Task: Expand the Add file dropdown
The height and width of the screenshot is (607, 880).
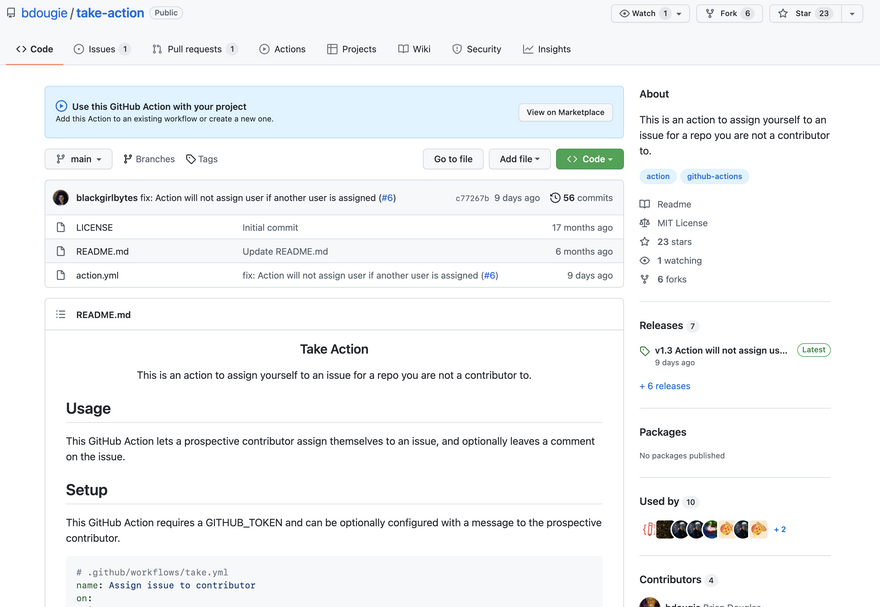Action: click(519, 159)
